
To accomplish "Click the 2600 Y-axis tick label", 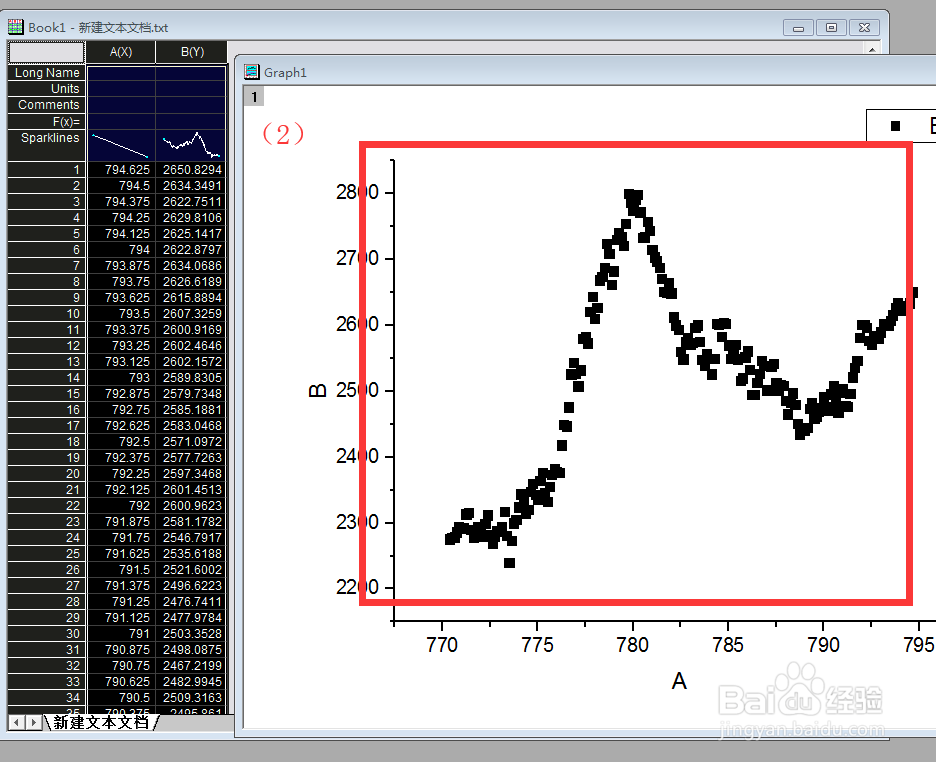I will click(x=357, y=324).
